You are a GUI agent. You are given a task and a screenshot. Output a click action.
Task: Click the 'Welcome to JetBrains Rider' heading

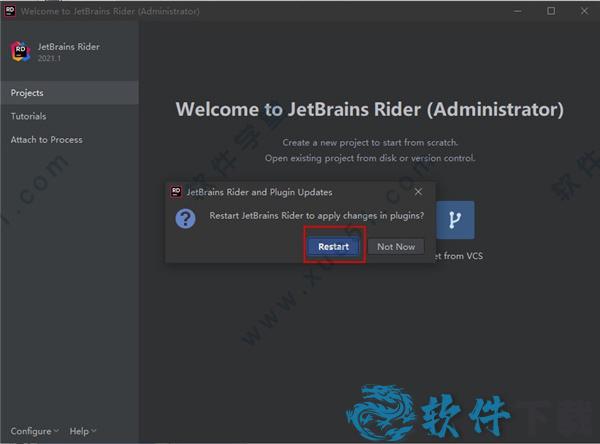tap(369, 109)
